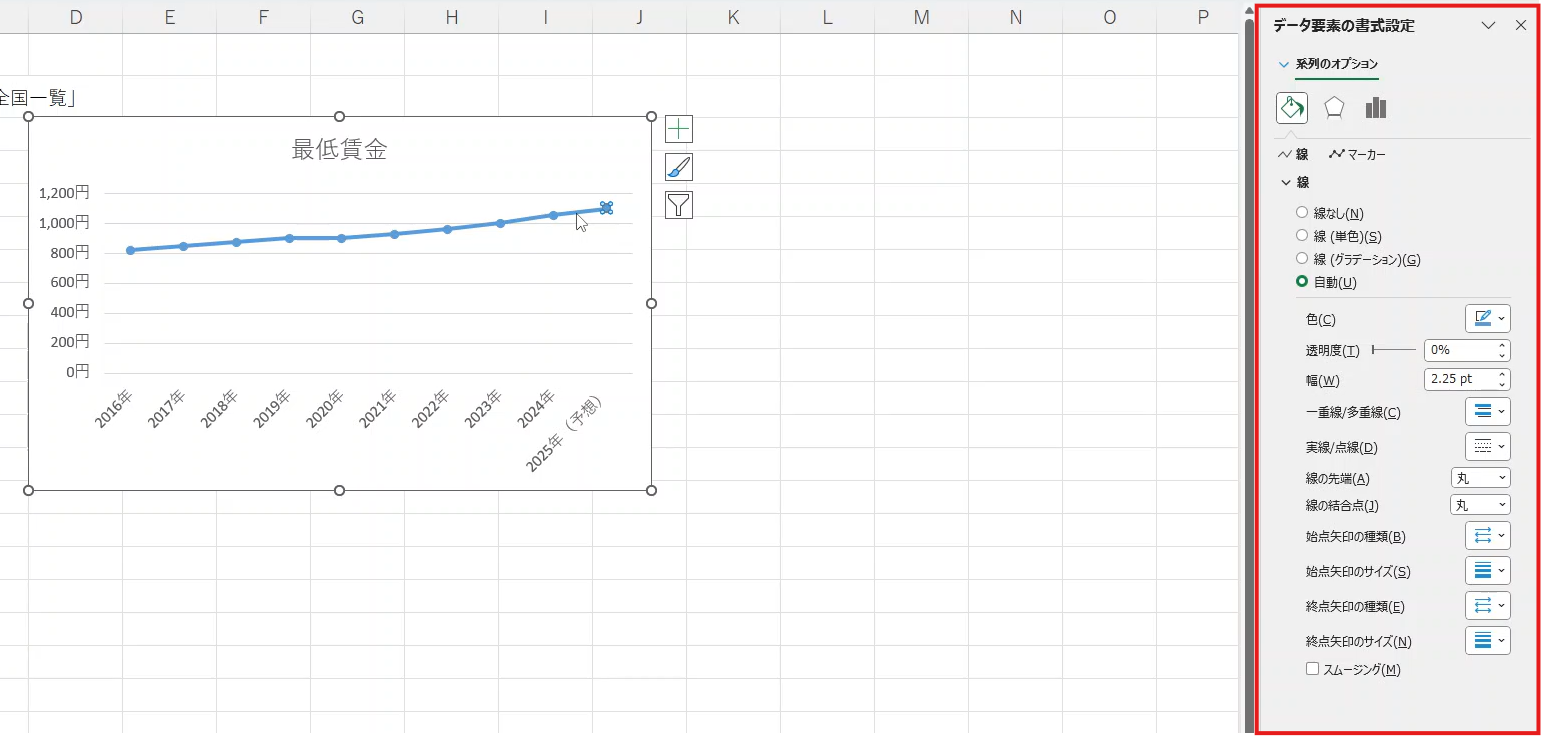Switch to the 線 tab

click(x=1293, y=155)
